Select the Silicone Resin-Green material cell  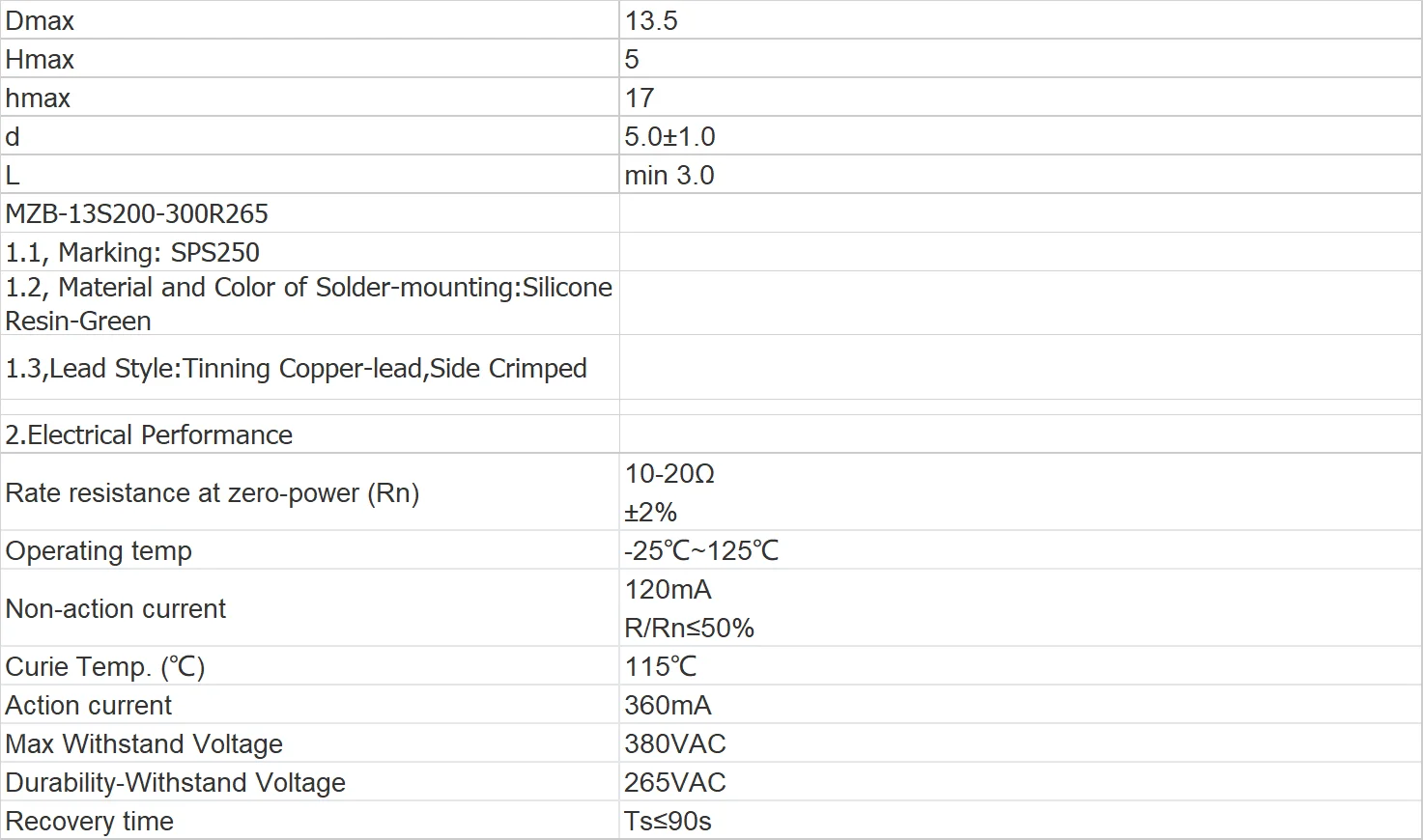click(x=308, y=303)
